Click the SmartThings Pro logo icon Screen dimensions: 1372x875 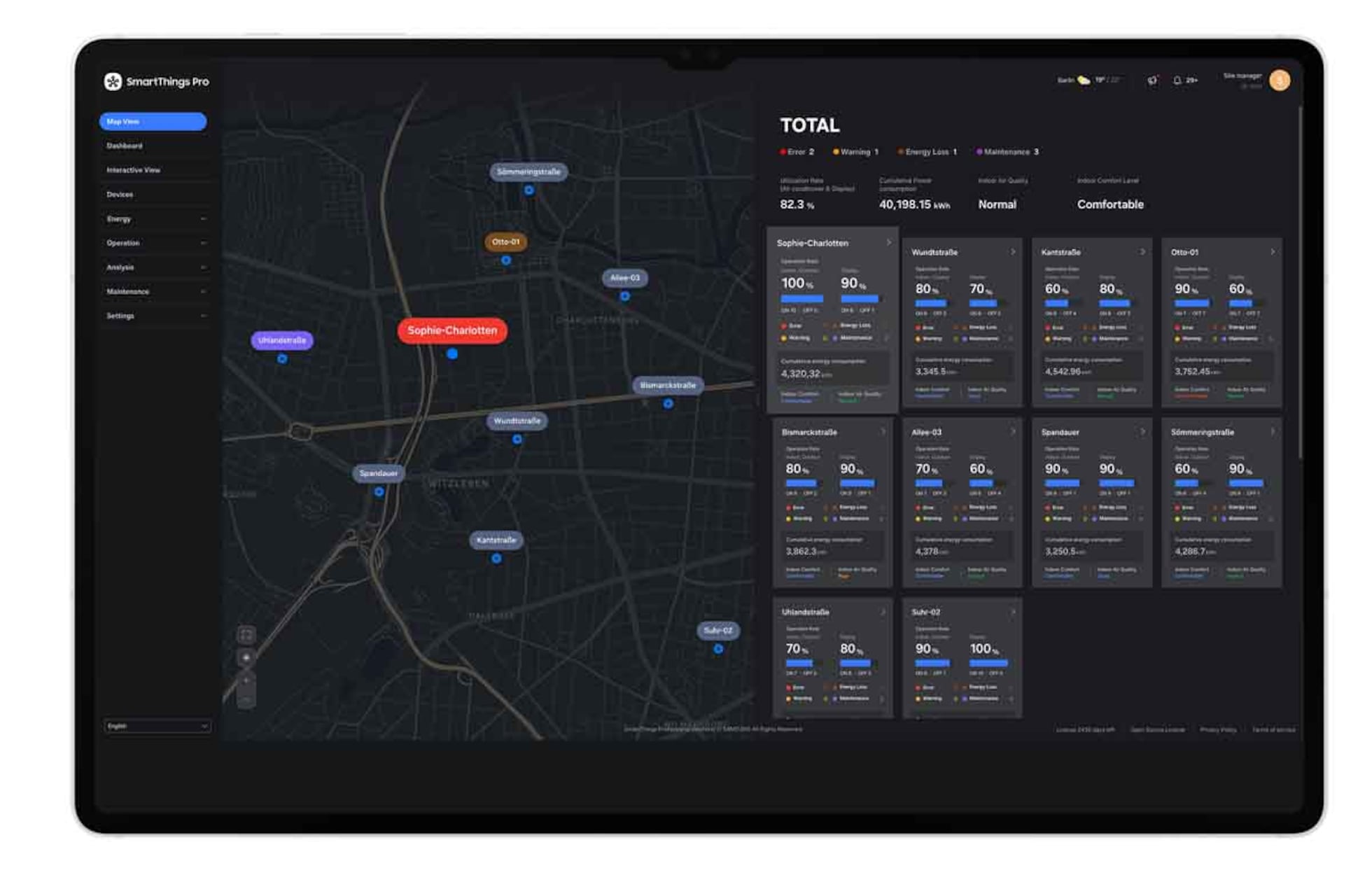coord(112,82)
